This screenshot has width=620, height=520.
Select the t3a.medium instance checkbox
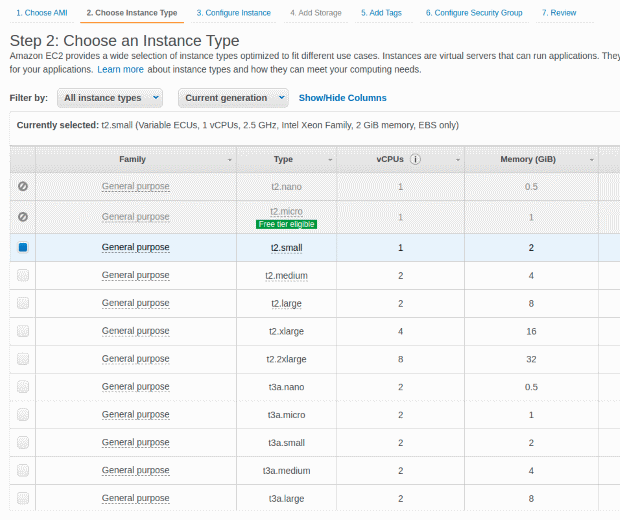click(x=23, y=470)
